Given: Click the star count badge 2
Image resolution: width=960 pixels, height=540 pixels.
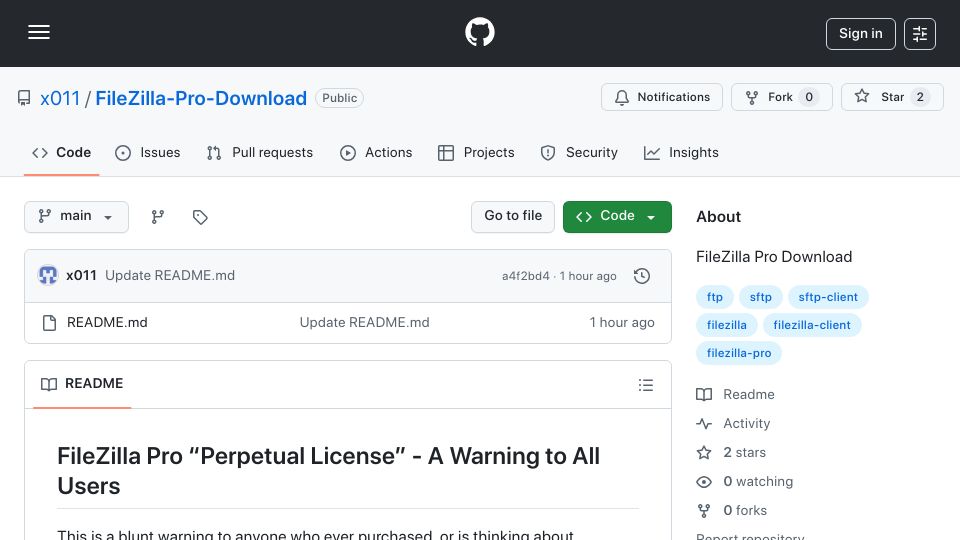Looking at the screenshot, I should point(920,97).
